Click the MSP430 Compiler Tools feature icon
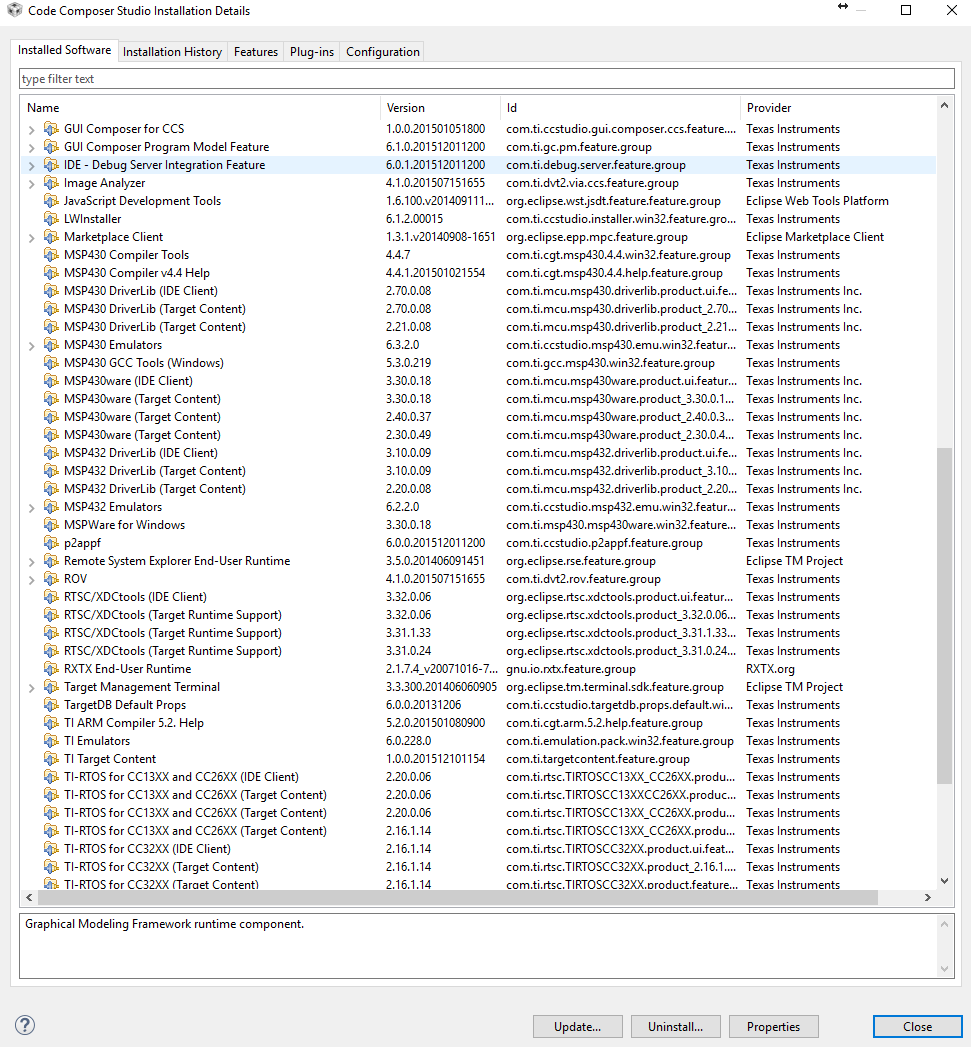 click(x=51, y=254)
